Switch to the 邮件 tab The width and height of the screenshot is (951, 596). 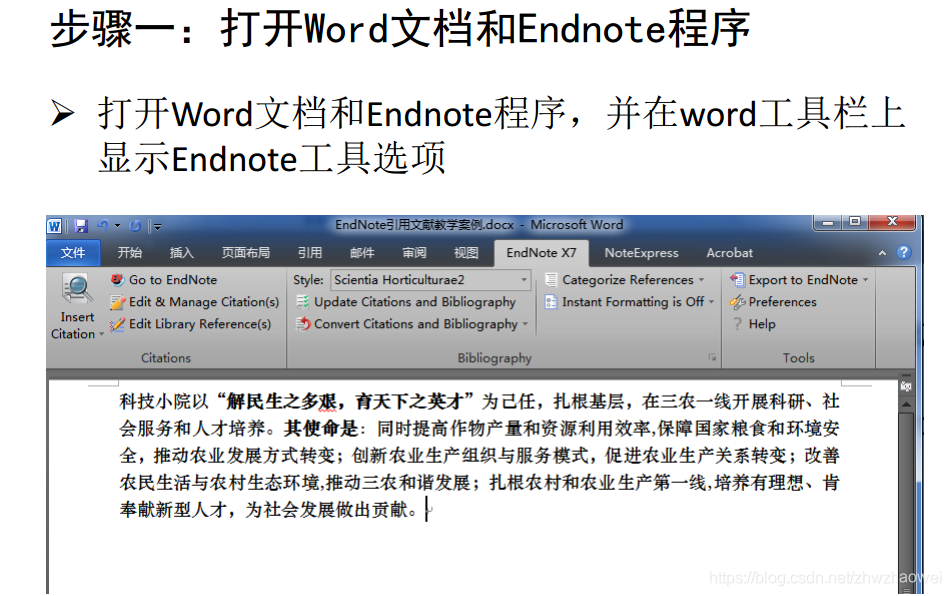click(362, 253)
